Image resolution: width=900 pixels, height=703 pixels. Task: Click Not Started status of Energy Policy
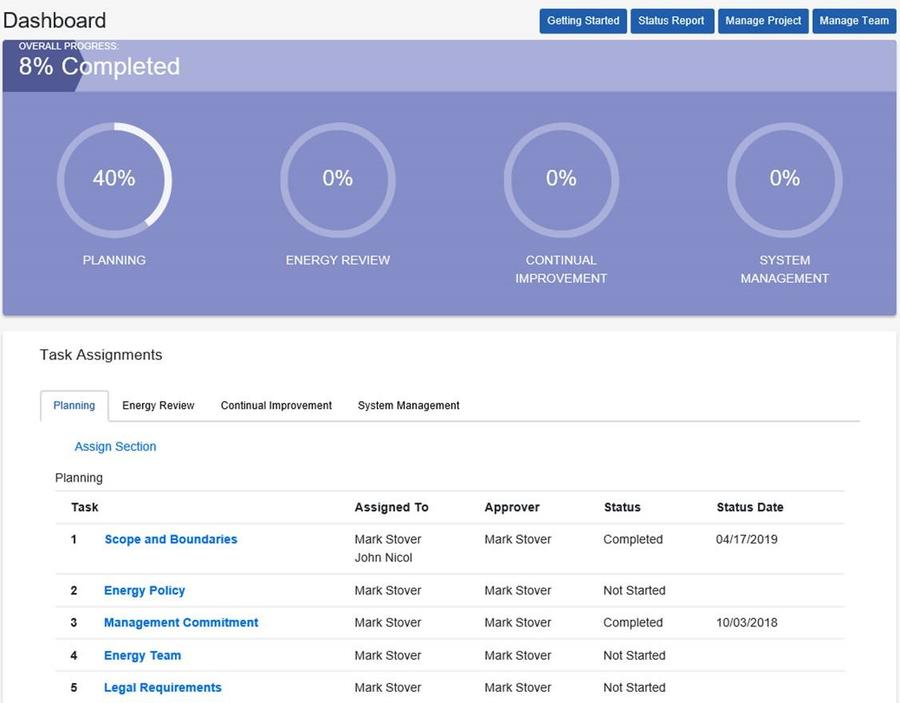click(634, 591)
